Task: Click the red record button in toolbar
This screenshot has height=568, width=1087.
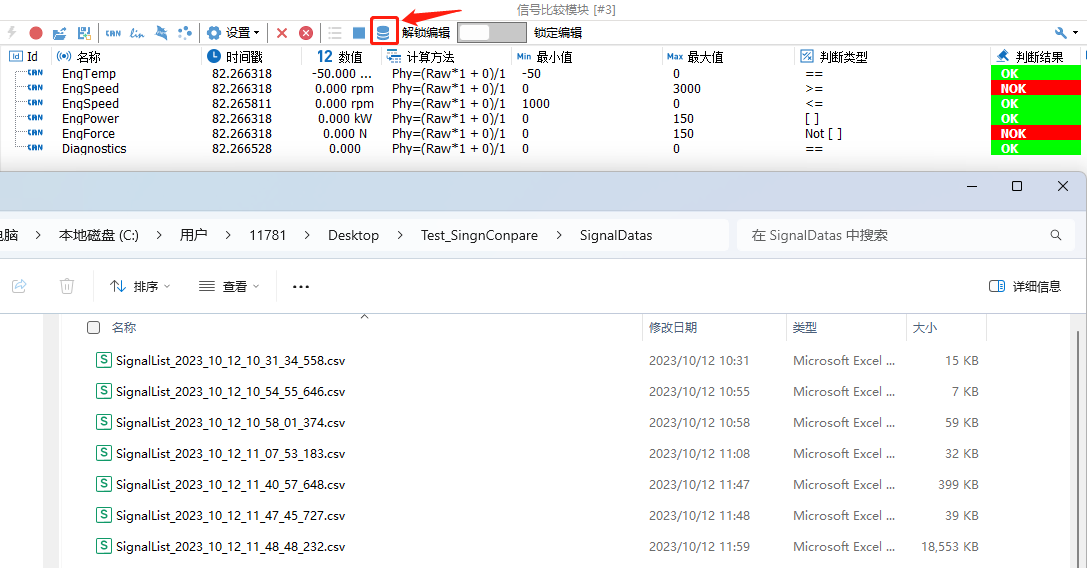Action: (36, 33)
